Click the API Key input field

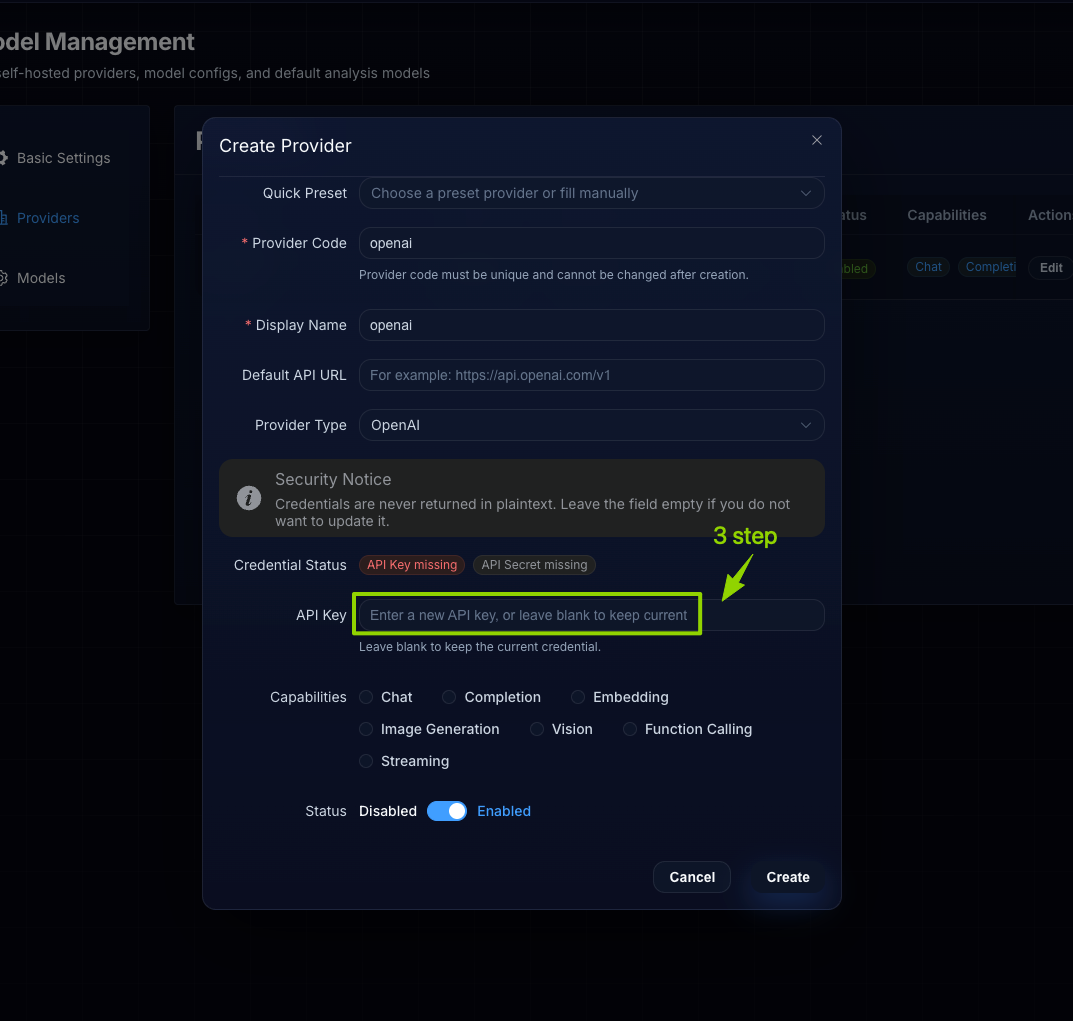(591, 615)
